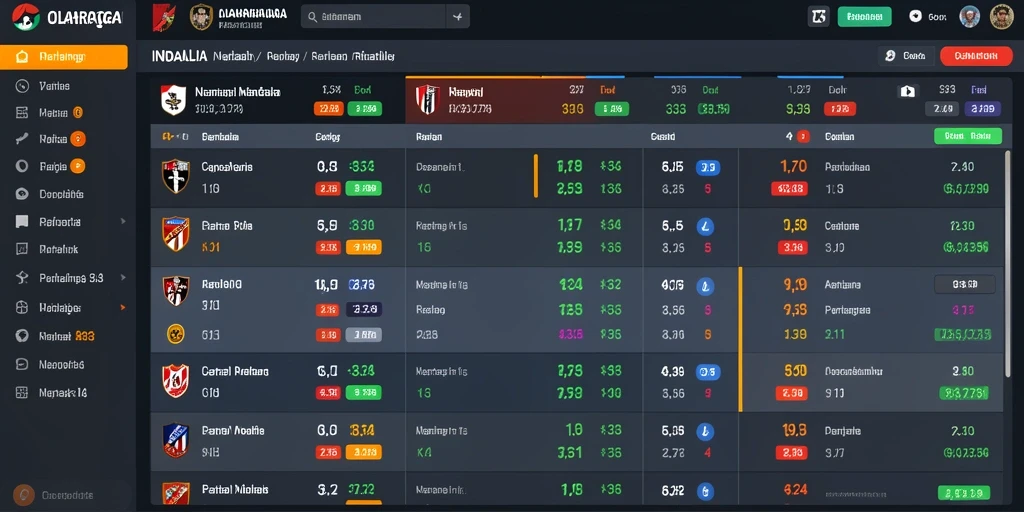Click the gray 2.49 odds button in header card
This screenshot has height=512, width=1024.
pyautogui.click(x=942, y=109)
